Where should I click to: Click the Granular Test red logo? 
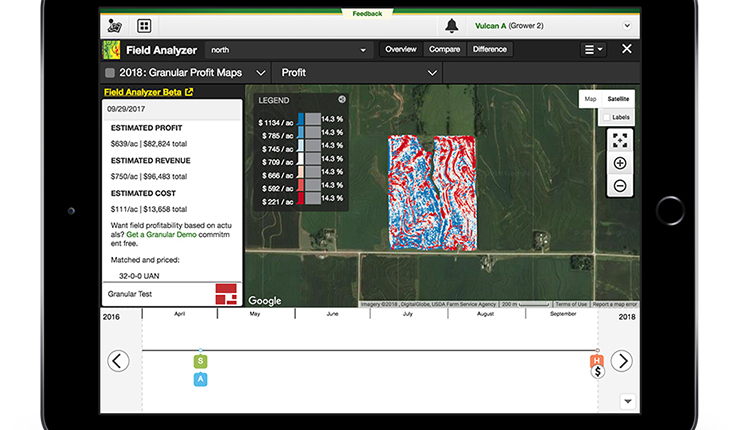point(226,294)
